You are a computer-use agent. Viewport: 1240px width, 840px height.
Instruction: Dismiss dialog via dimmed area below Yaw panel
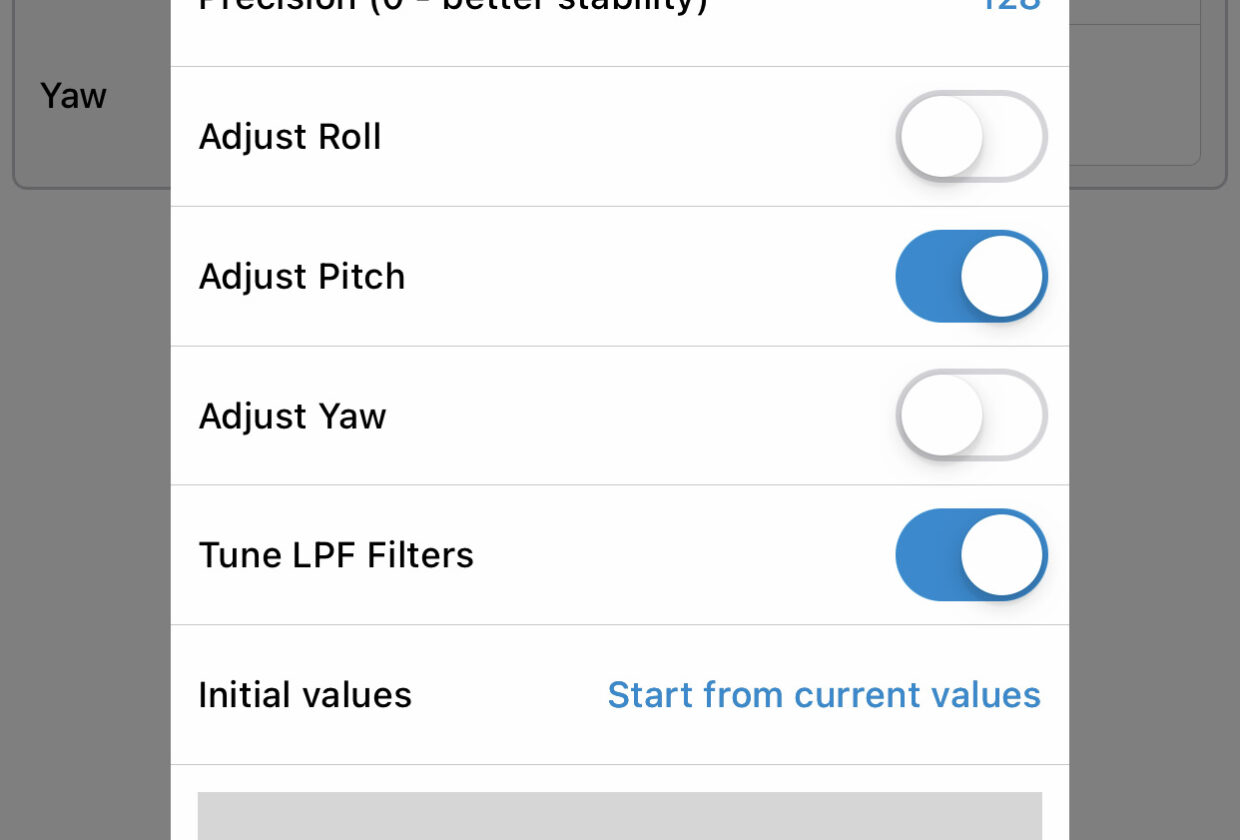85,500
